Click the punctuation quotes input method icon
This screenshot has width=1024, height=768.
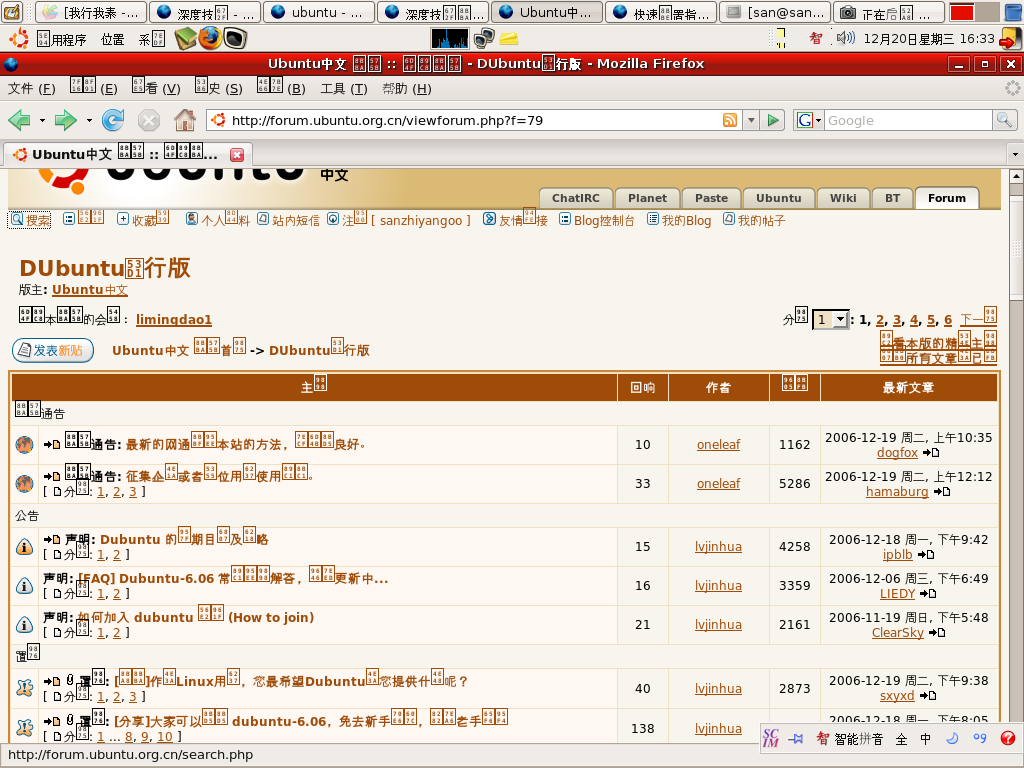coord(980,739)
